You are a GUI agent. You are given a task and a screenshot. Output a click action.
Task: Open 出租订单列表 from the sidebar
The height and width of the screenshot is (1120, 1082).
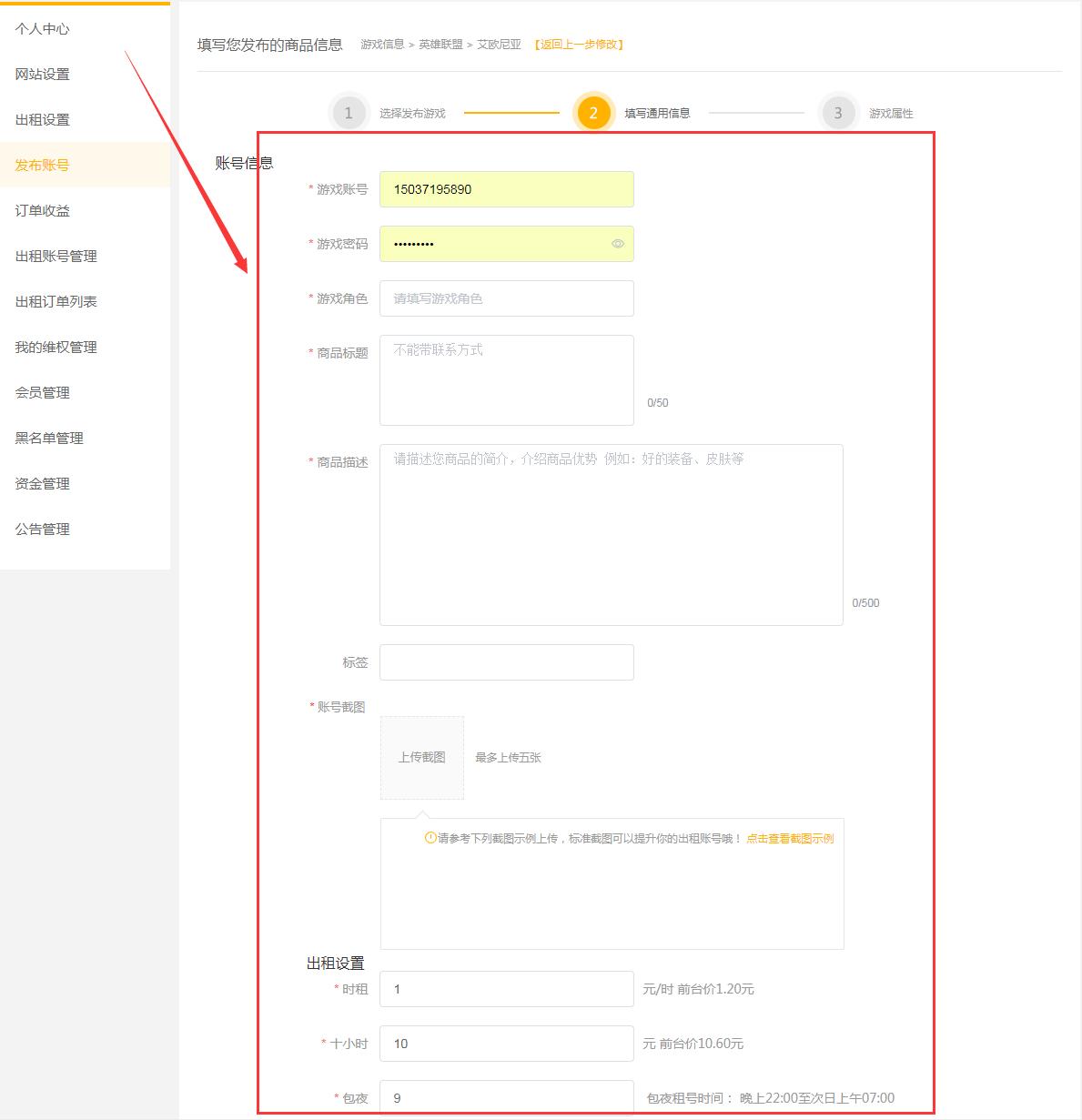(56, 301)
